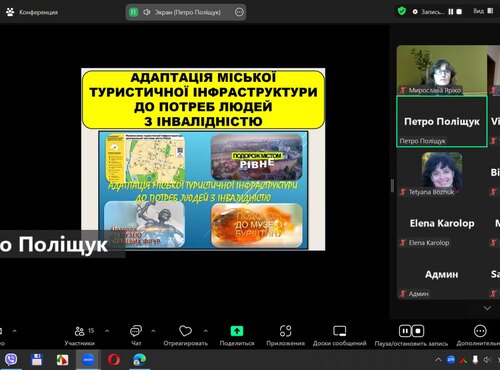Viewport: 500px width, 370px height.
Task: Click the system volume tray icon
Action: click(487, 360)
